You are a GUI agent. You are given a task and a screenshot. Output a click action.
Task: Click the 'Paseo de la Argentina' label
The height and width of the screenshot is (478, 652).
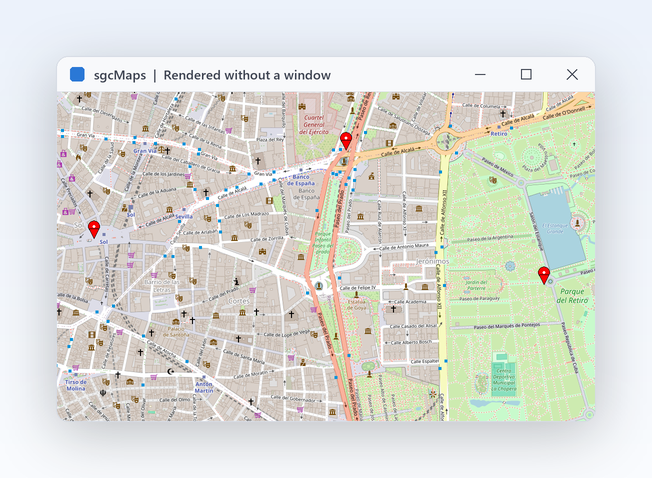490,238
